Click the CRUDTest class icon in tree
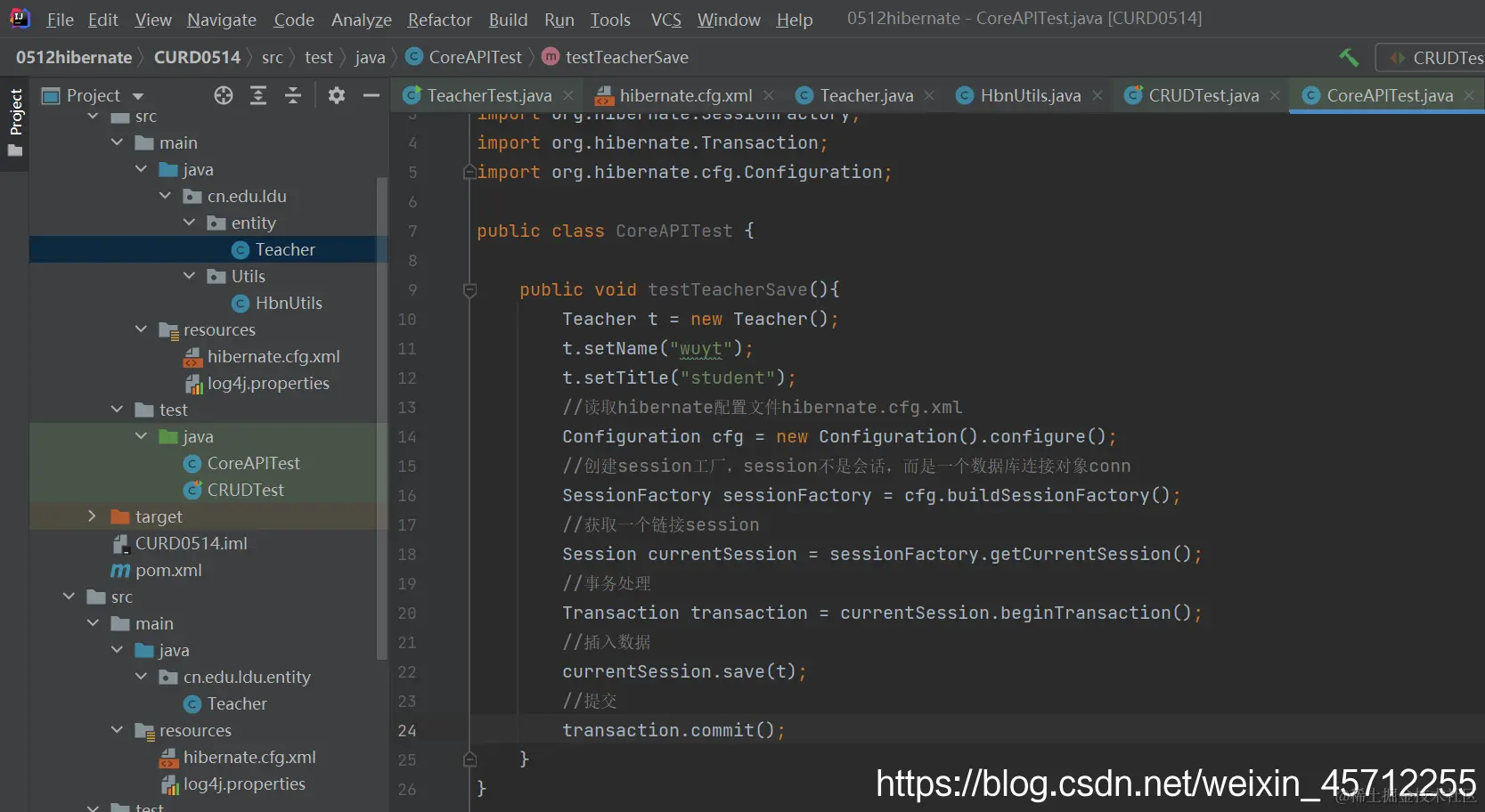The height and width of the screenshot is (812, 1485). (192, 490)
